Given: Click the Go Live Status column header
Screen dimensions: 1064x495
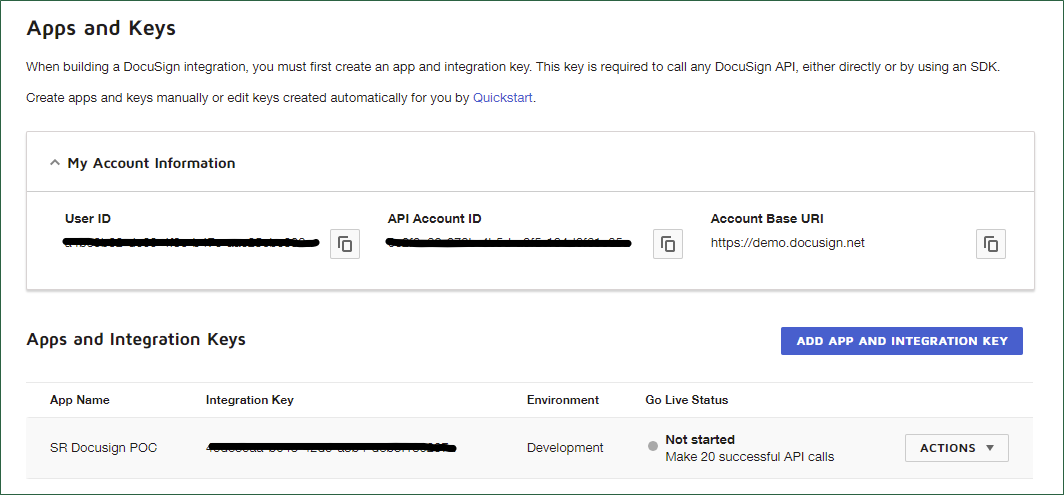Looking at the screenshot, I should click(687, 400).
